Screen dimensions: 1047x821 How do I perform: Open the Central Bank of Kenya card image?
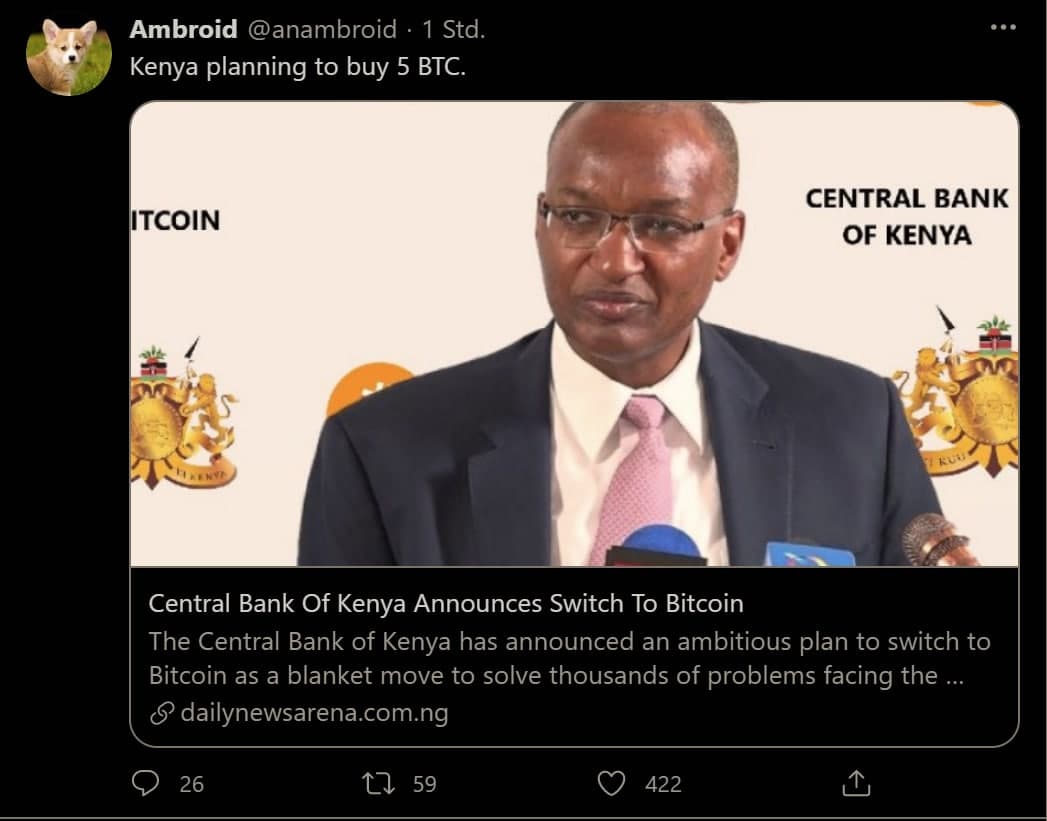click(x=574, y=334)
